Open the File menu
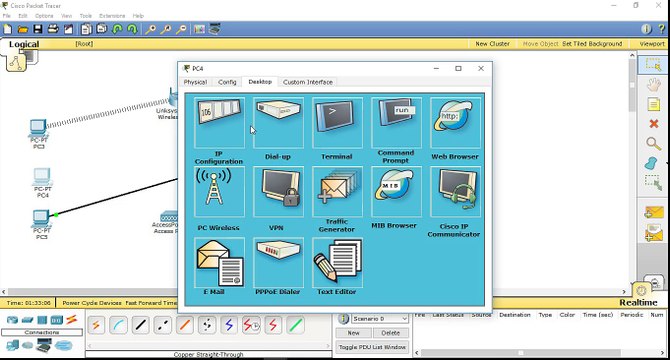 click(x=6, y=16)
